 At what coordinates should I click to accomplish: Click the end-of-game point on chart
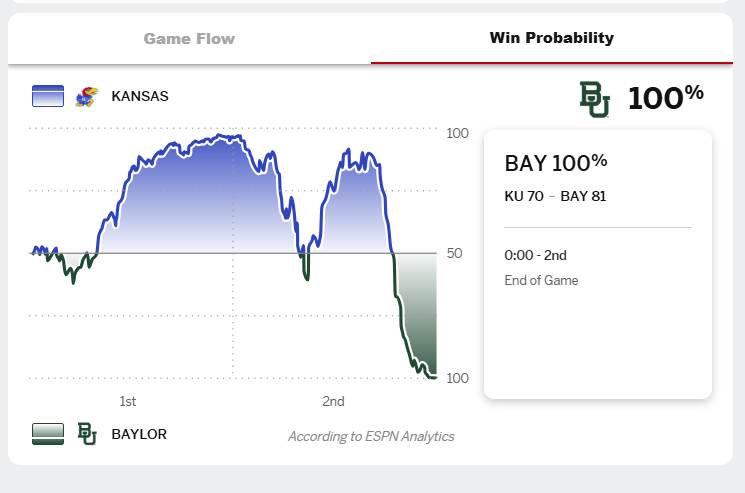point(434,377)
